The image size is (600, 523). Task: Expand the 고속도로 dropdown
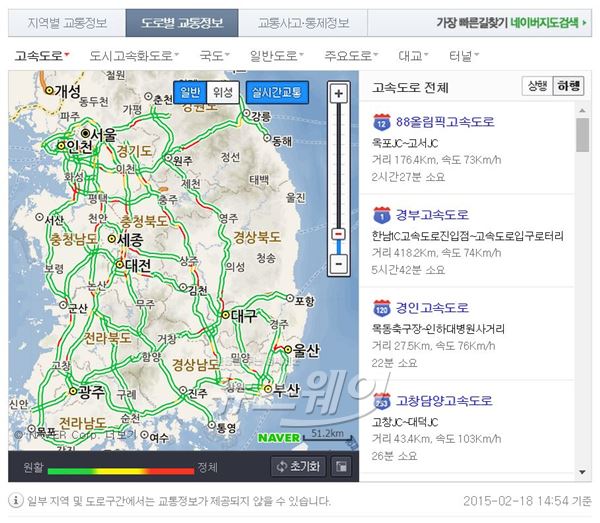pos(42,56)
